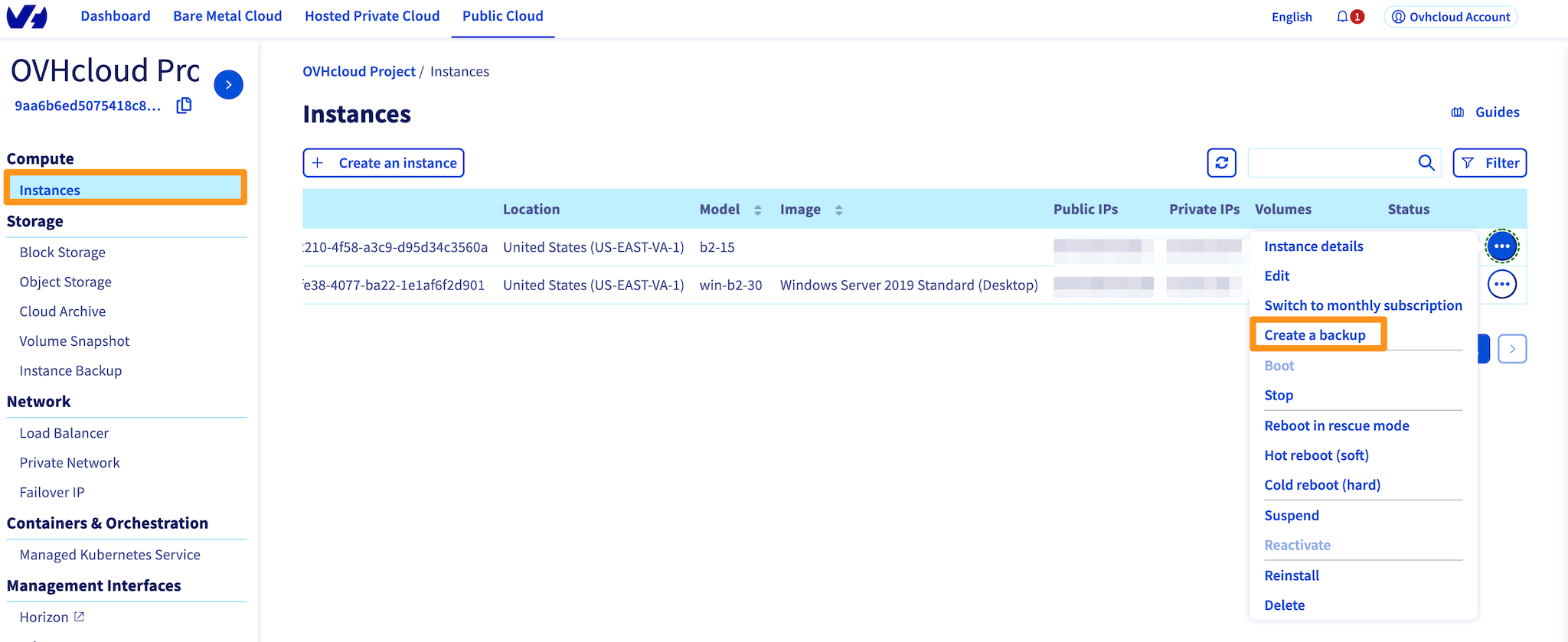Sort instances by Image column
The image size is (1568, 642).
coord(839,210)
